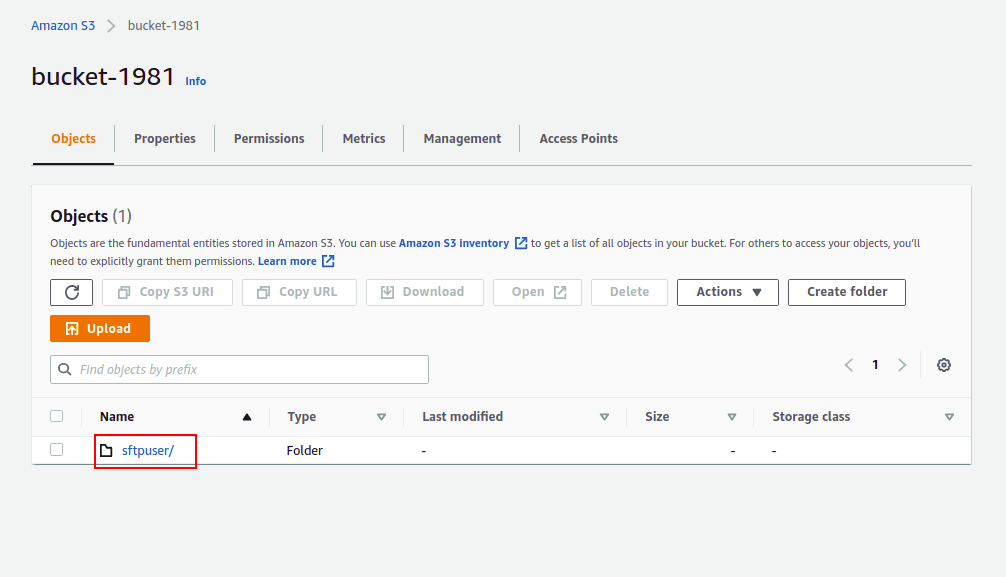
Task: Click the Copy S3 URI button
Action: [x=167, y=292]
